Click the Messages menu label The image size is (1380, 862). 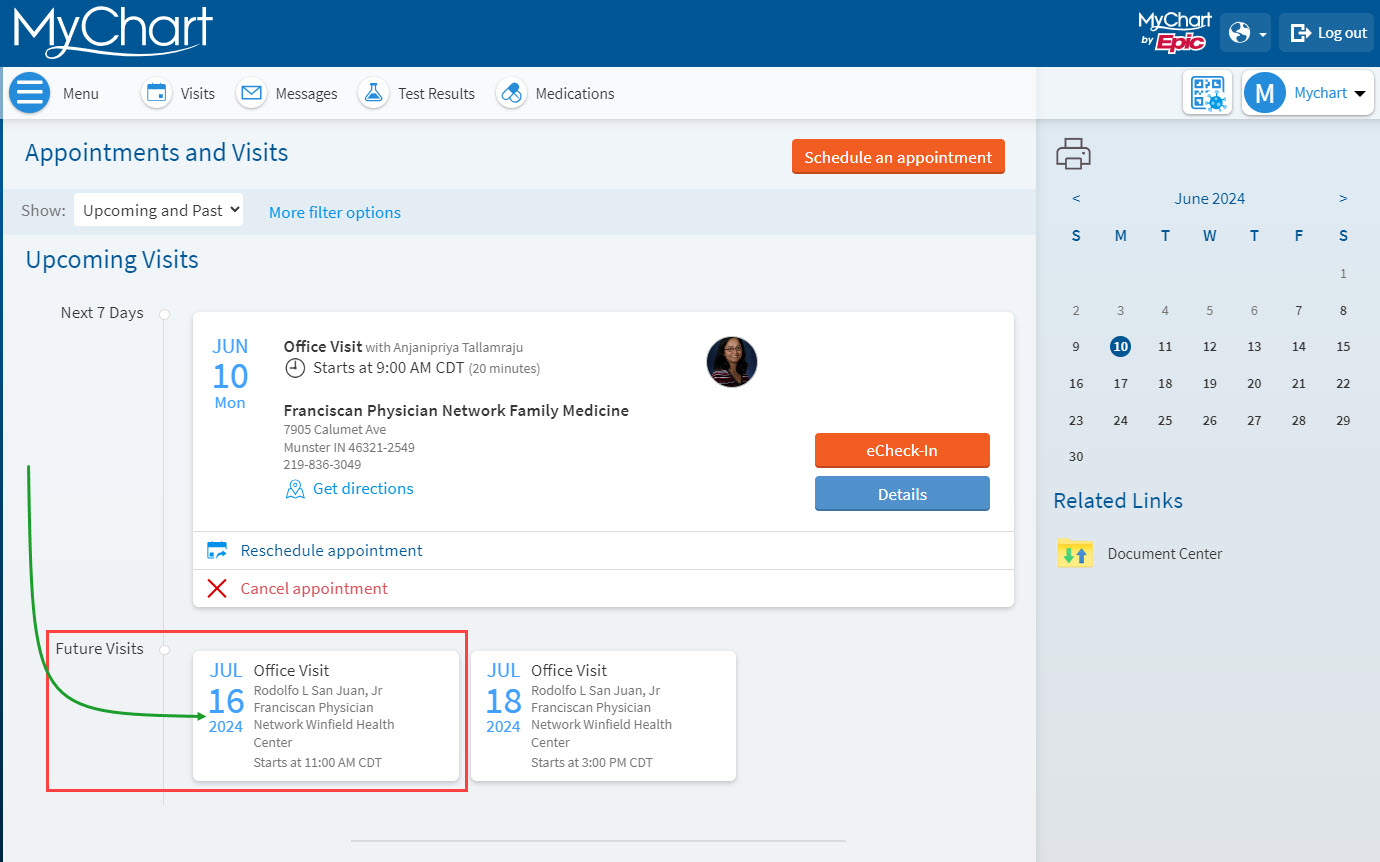[x=306, y=93]
